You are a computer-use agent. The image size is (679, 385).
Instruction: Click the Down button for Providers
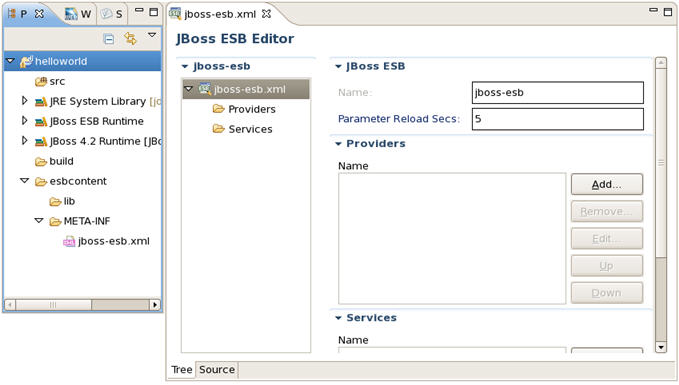(x=607, y=293)
